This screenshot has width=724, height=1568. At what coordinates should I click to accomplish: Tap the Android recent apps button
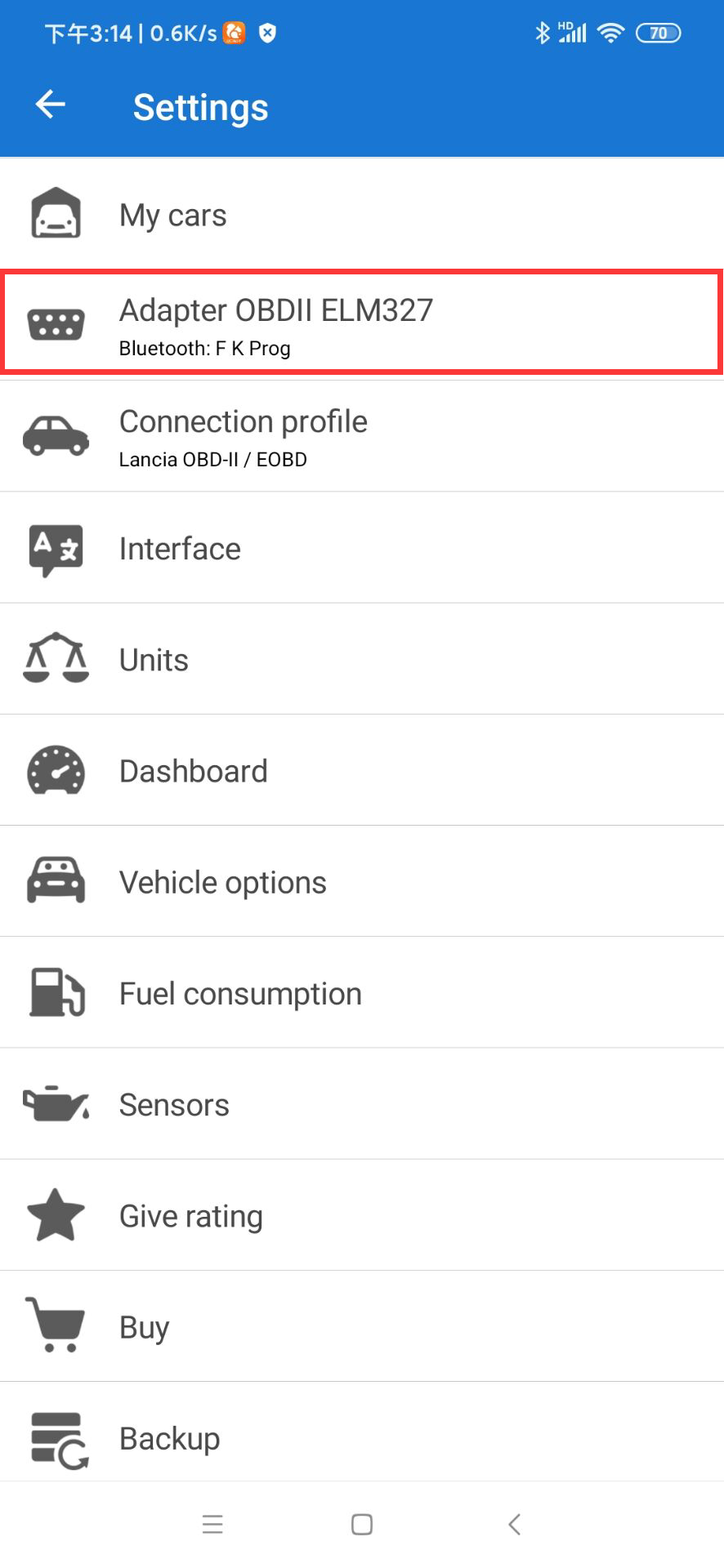212,1524
